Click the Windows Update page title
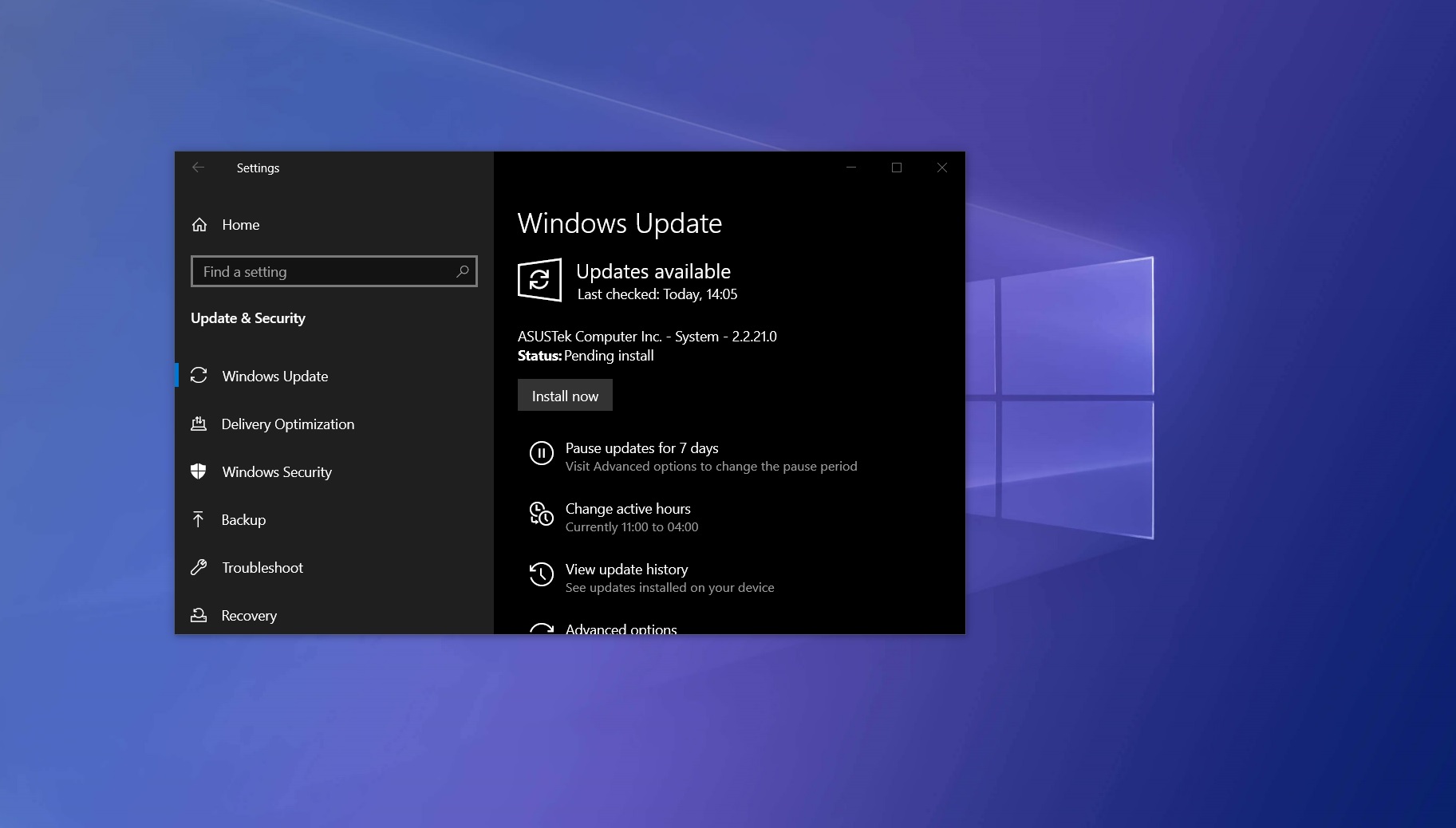The image size is (1456, 828). pyautogui.click(x=620, y=223)
